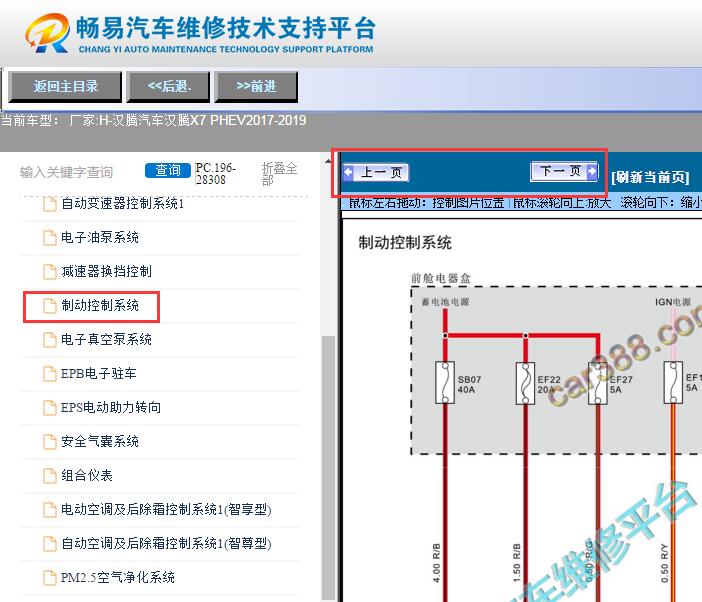Click the EF22 20A fuse in diagram
The width and height of the screenshot is (702, 602).
pos(526,383)
